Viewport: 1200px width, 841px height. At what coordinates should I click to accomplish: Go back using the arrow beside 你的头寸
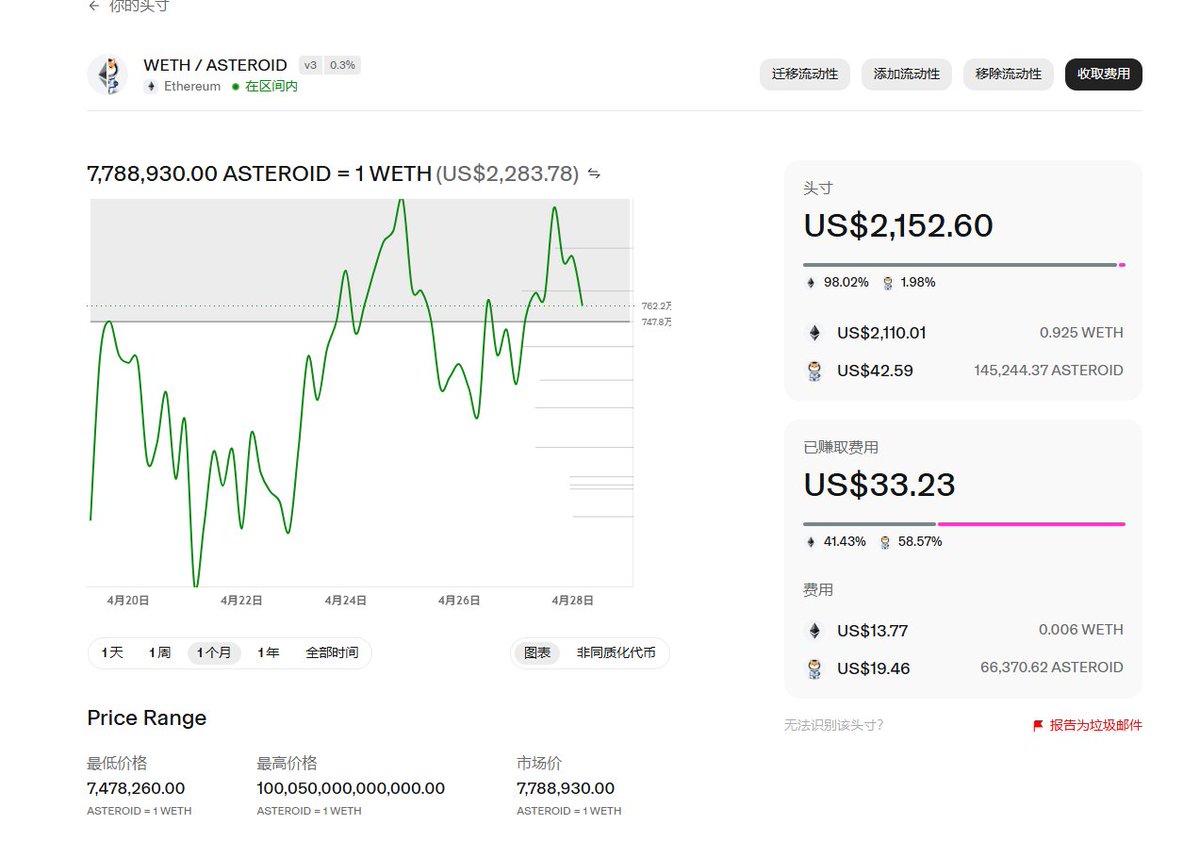(x=94, y=6)
